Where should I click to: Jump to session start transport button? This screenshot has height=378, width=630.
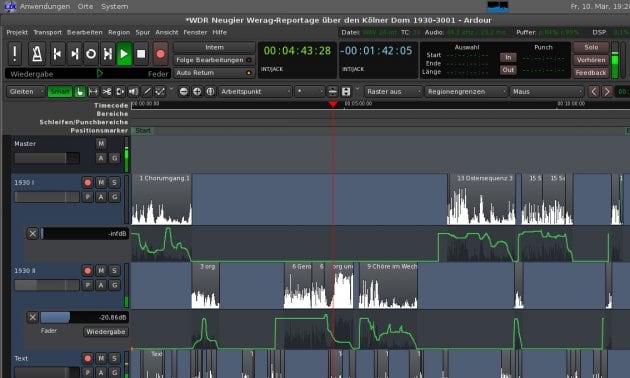[57, 53]
